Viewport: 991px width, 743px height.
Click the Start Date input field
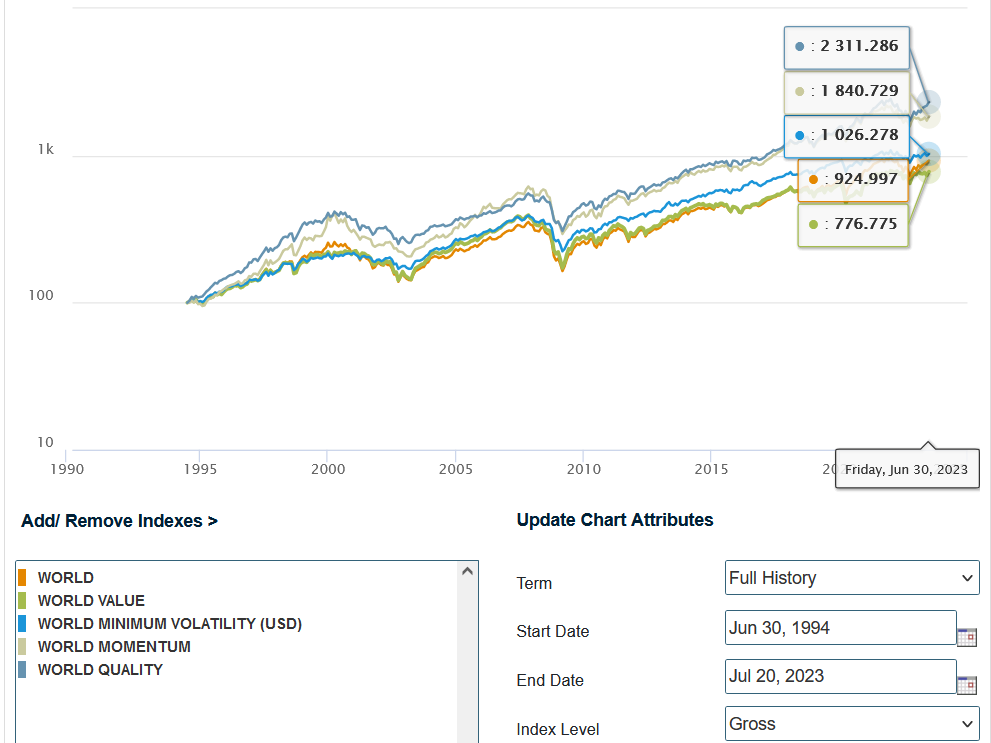[x=840, y=628]
